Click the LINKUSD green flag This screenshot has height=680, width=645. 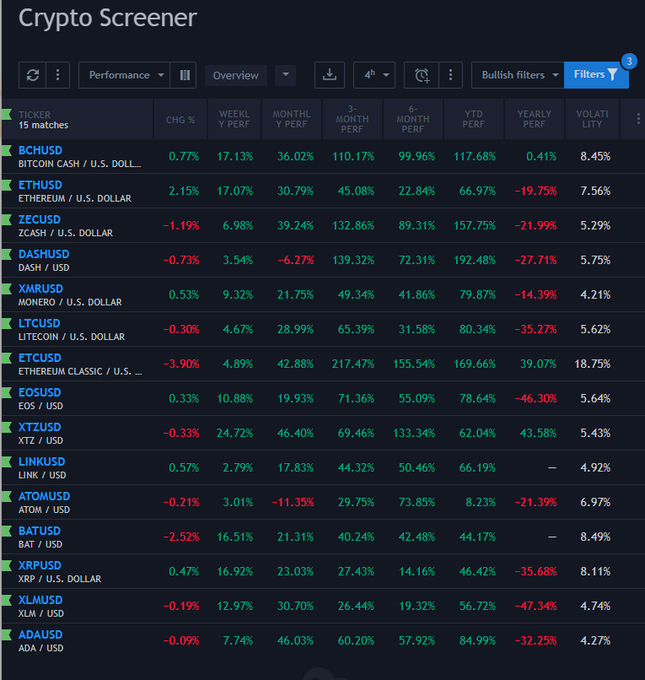(x=7, y=462)
